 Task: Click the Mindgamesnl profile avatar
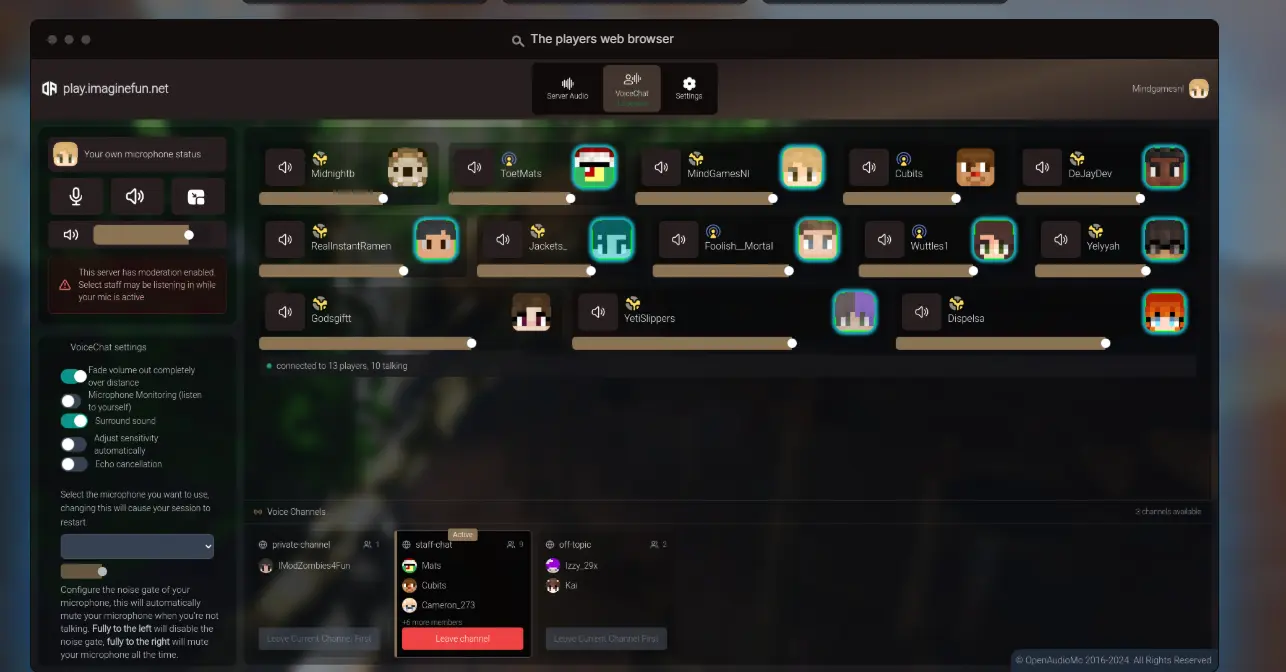pos(1198,88)
